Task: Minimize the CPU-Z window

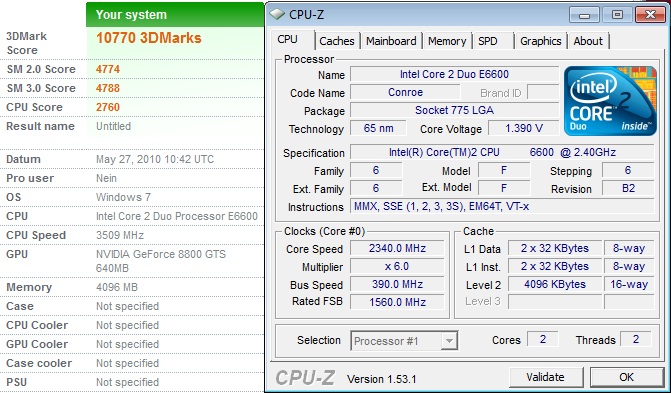Action: point(584,15)
